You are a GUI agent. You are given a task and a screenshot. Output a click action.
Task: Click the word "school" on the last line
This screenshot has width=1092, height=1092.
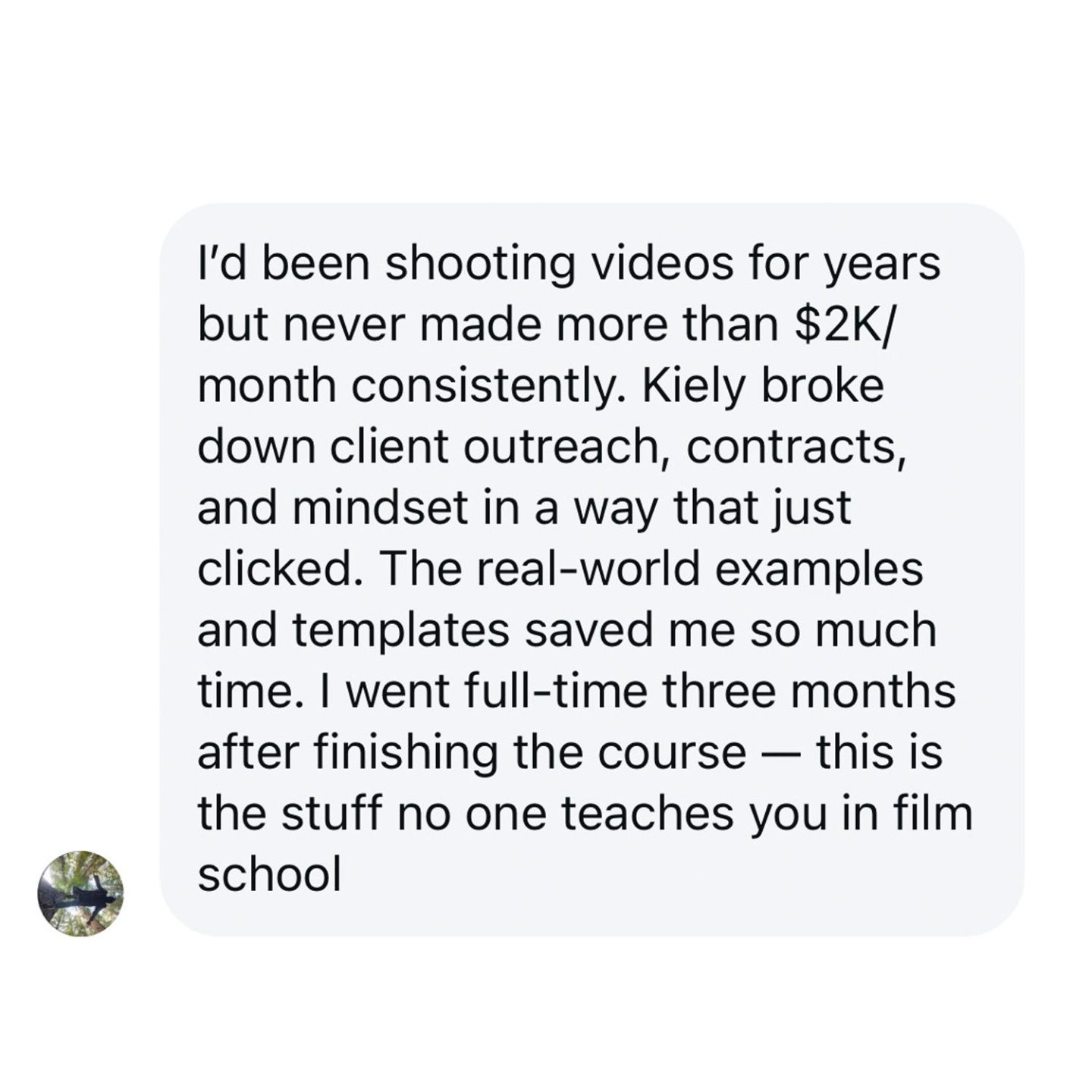[x=269, y=874]
